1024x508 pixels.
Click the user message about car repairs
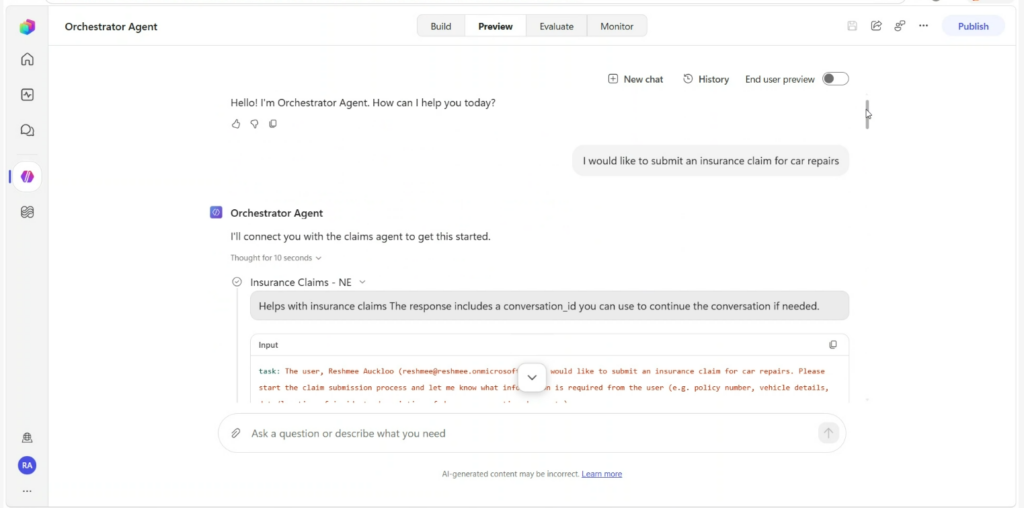click(x=711, y=161)
